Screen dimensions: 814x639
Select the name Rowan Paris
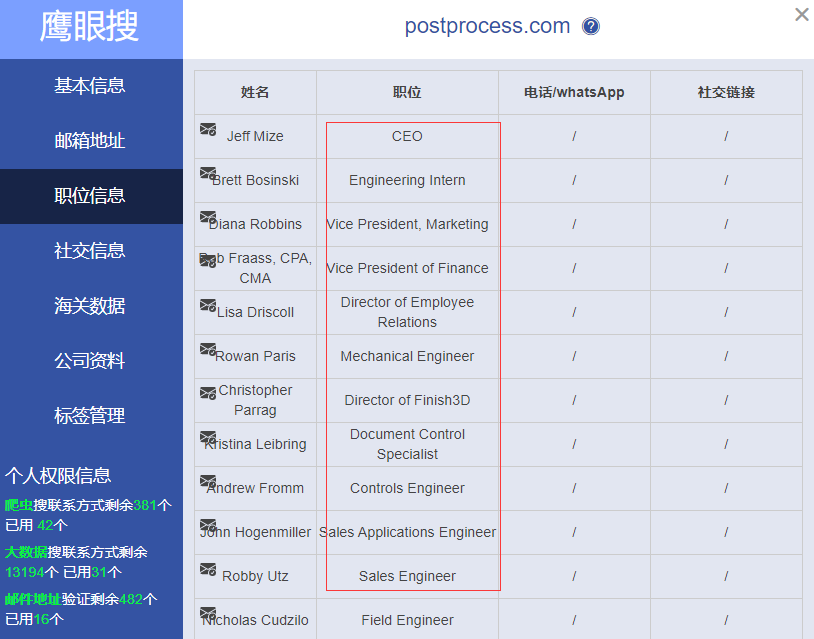tap(255, 357)
